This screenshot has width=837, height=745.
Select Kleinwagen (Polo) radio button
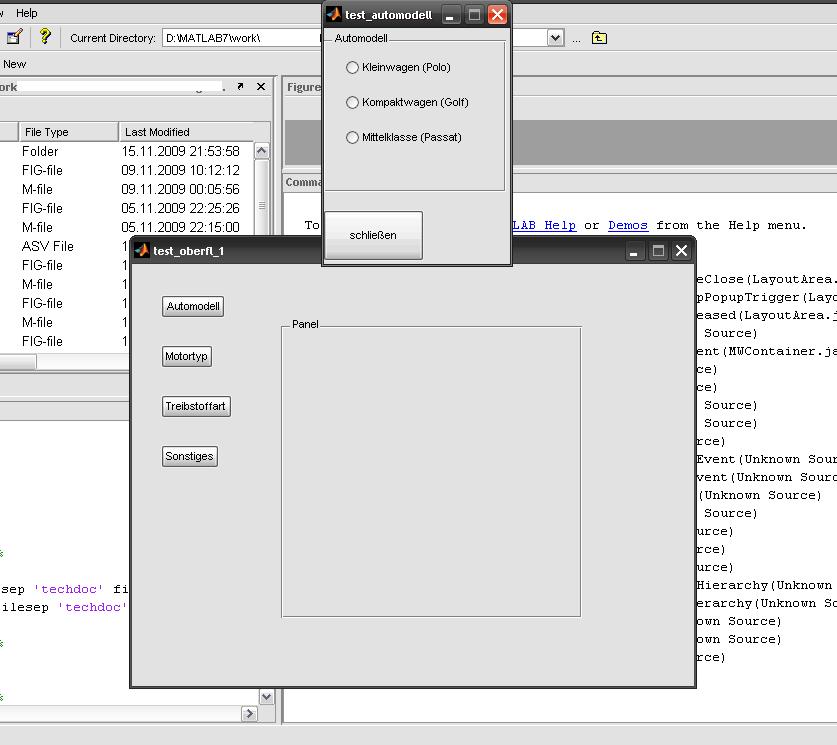(352, 67)
